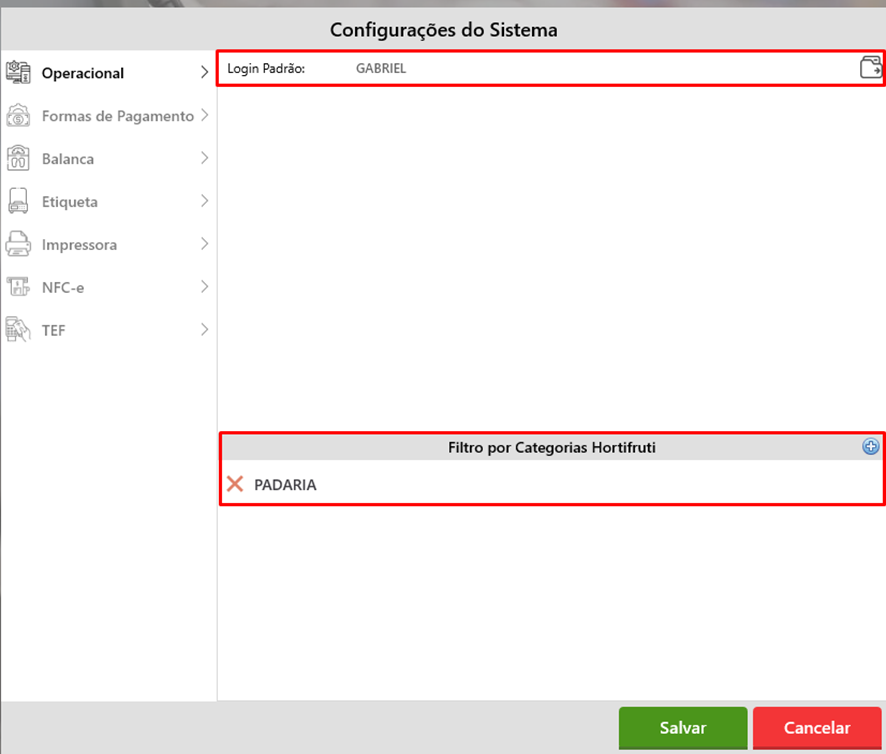Click the wallet icon beside Login Padrão
The image size is (886, 754).
[870, 68]
